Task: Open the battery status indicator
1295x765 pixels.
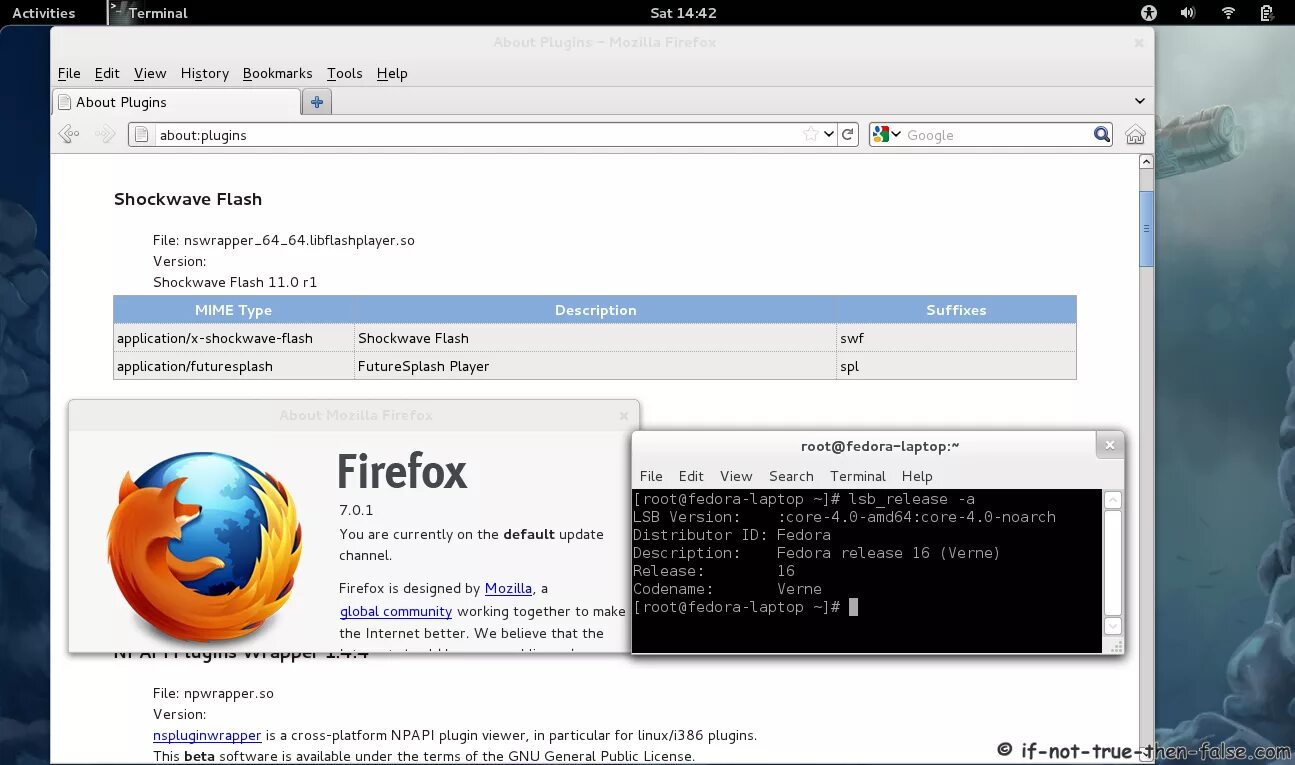Action: pyautogui.click(x=1267, y=13)
